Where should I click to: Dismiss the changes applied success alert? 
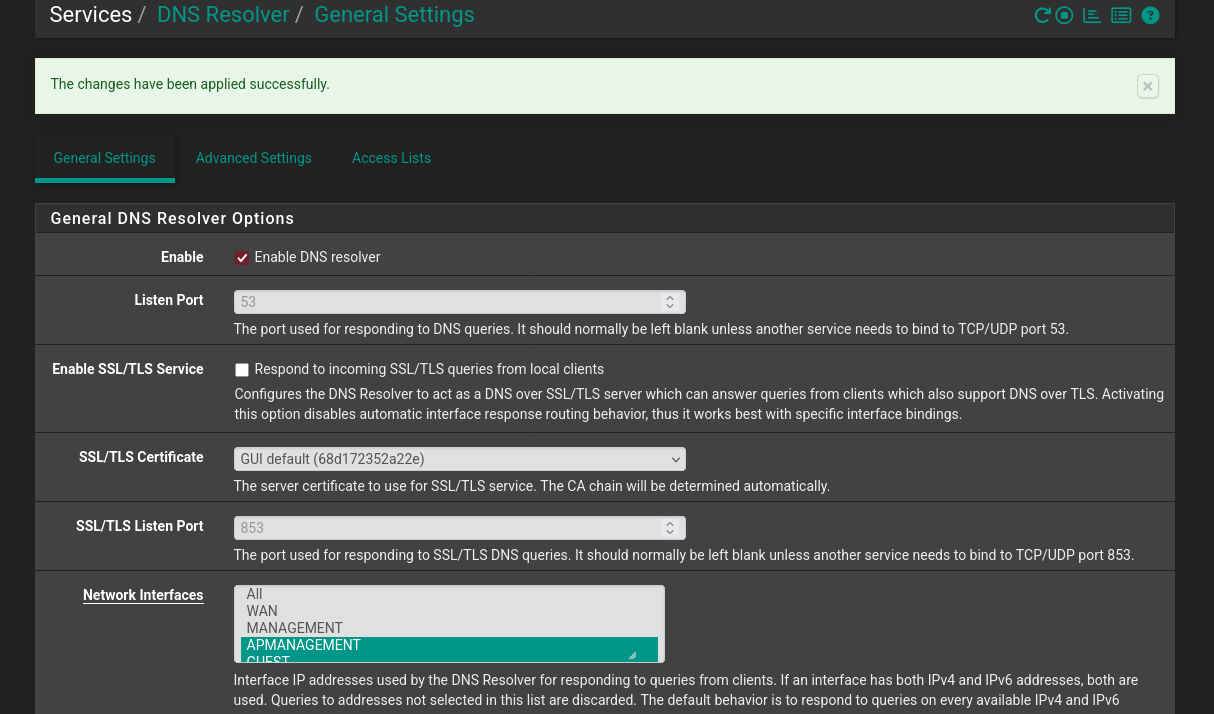point(1147,86)
